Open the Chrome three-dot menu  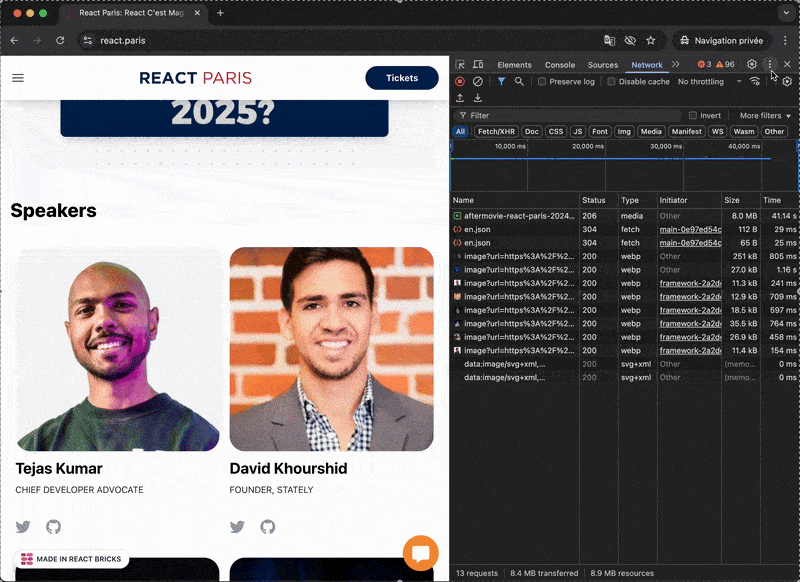pyautogui.click(x=785, y=40)
